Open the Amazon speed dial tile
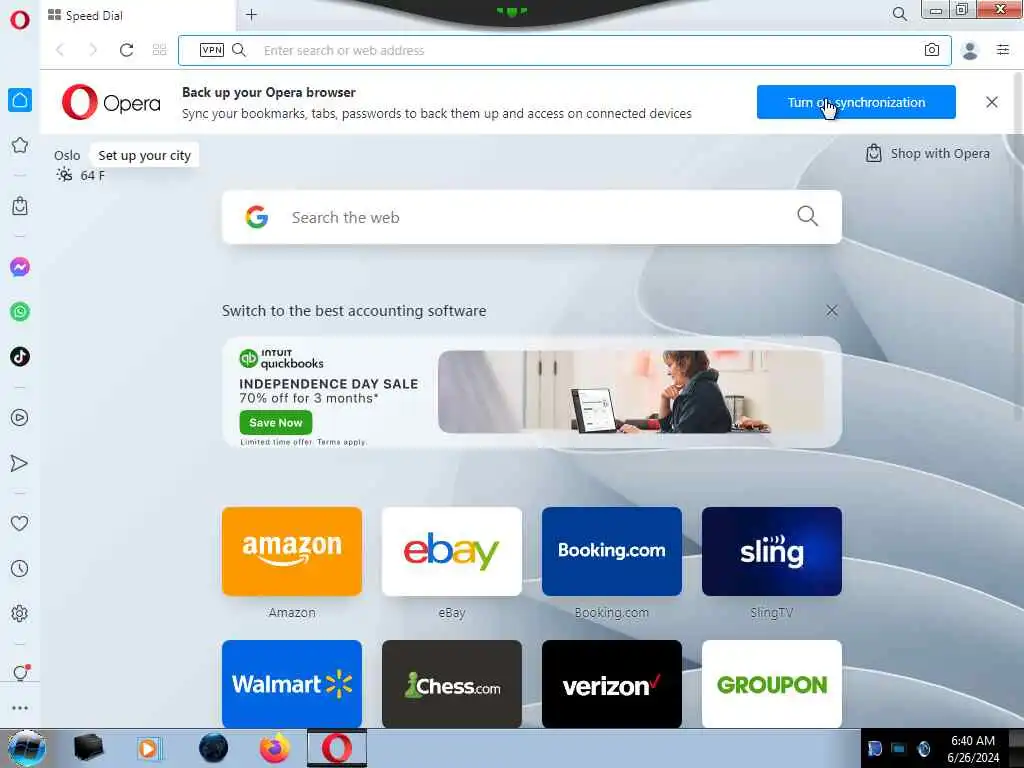Screen dimensions: 1024x768 click(x=292, y=551)
